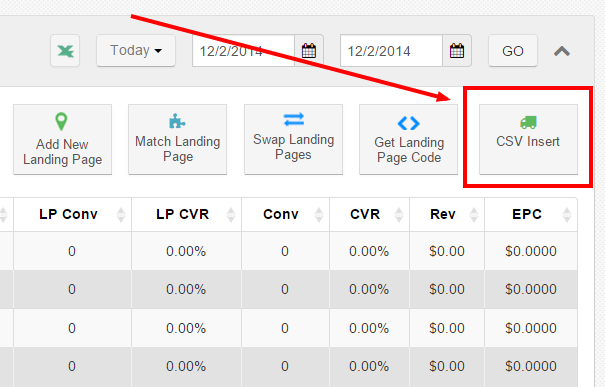Click the end date input field

click(x=391, y=51)
